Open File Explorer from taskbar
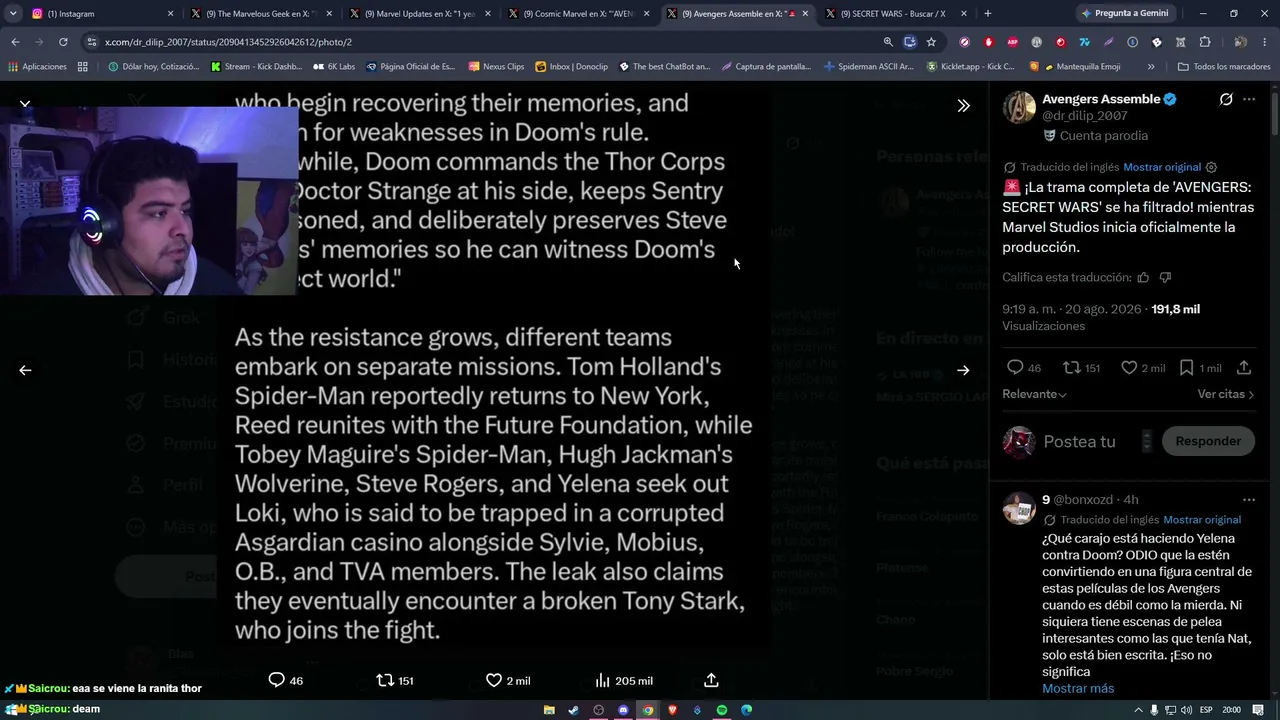Viewport: 1280px width, 720px height. pyautogui.click(x=549, y=710)
